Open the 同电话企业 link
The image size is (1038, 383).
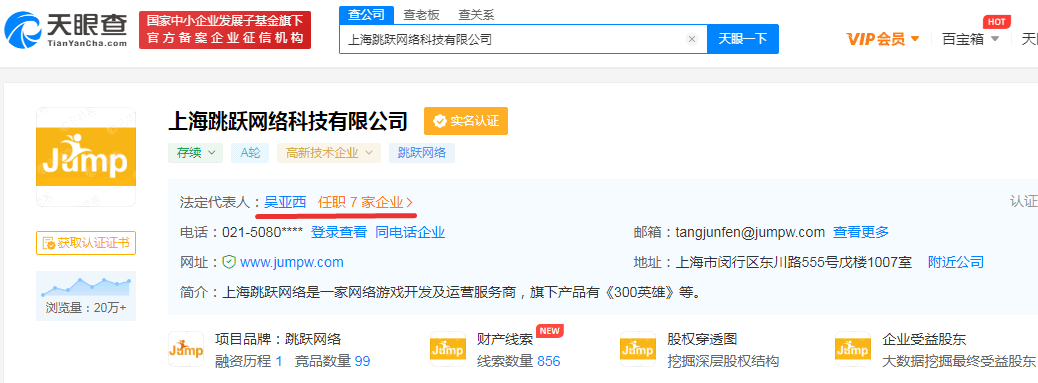click(410, 232)
